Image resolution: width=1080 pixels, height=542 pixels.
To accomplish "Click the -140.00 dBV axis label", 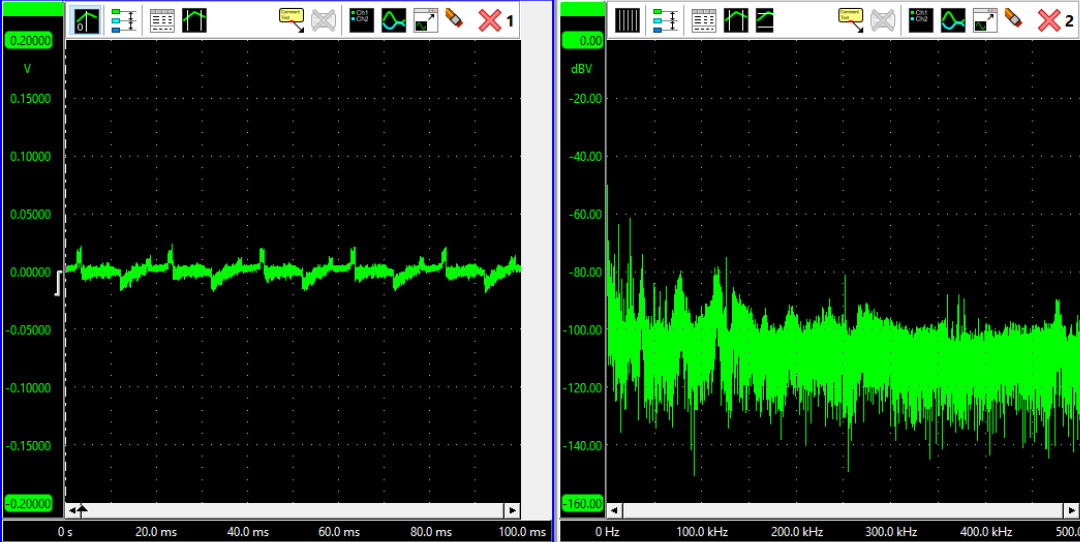I will point(583,446).
